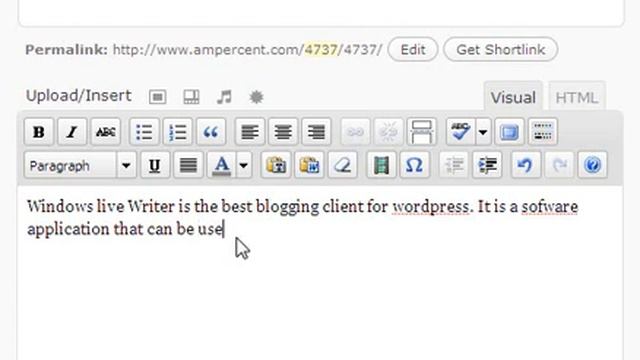
Task: Click the unlink broken chain icon
Action: [389, 132]
